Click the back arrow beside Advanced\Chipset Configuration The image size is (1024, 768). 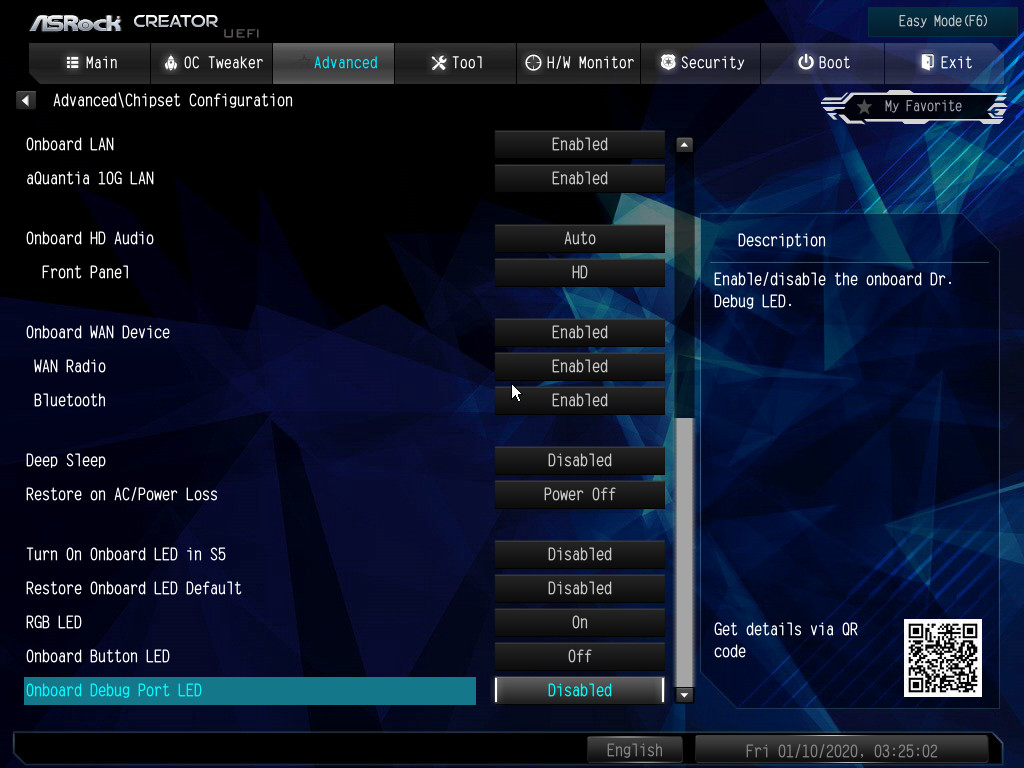point(27,100)
